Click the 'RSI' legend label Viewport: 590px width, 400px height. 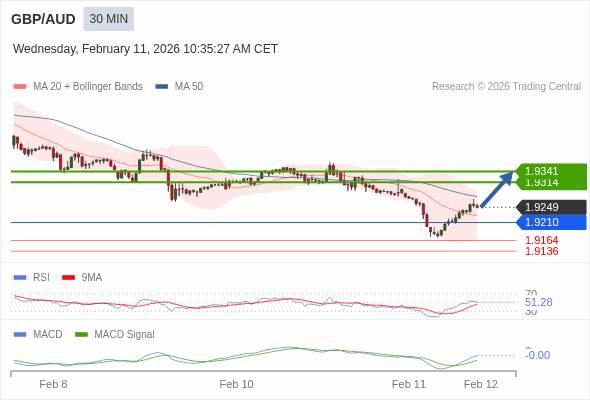[x=41, y=277]
